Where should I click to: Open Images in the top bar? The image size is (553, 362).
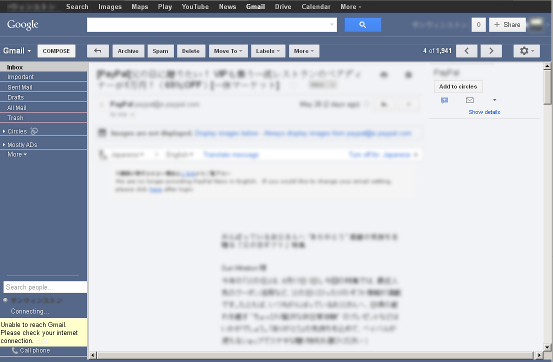pos(110,7)
